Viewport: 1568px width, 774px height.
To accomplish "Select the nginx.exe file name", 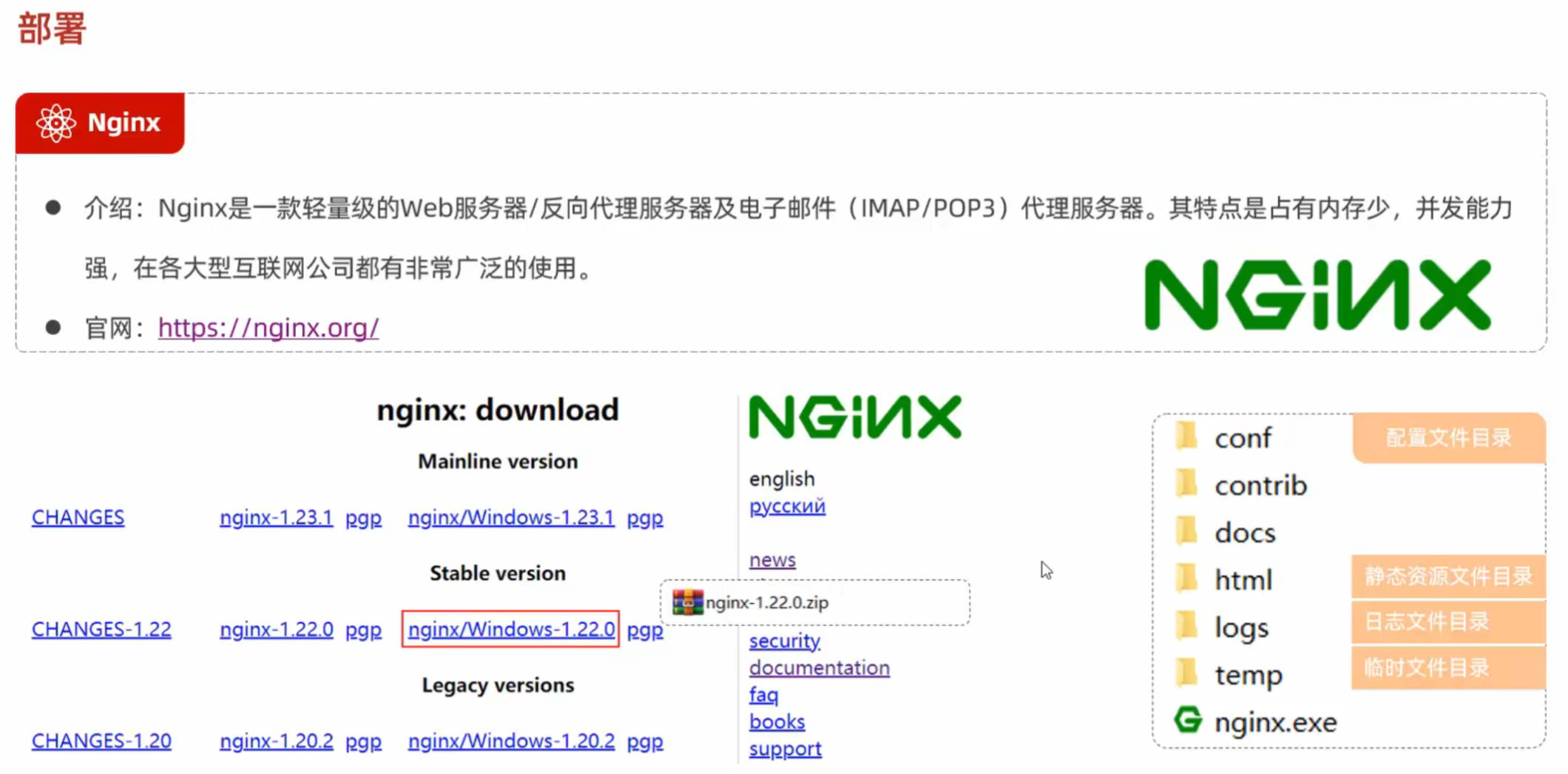I will click(1276, 722).
